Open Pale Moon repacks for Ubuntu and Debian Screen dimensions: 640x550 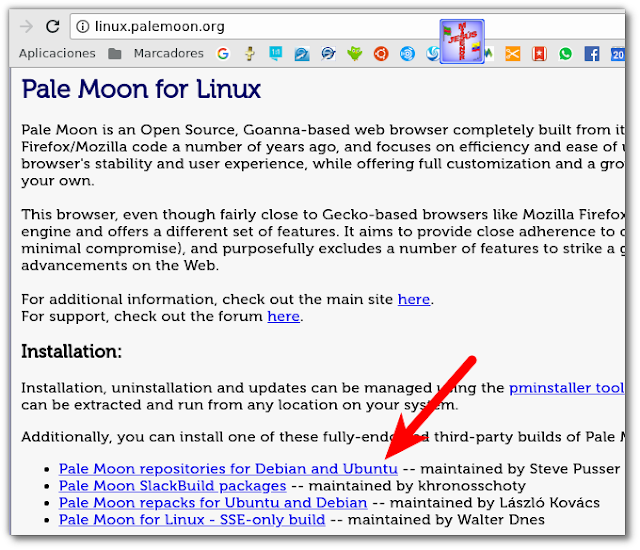pyautogui.click(x=213, y=503)
